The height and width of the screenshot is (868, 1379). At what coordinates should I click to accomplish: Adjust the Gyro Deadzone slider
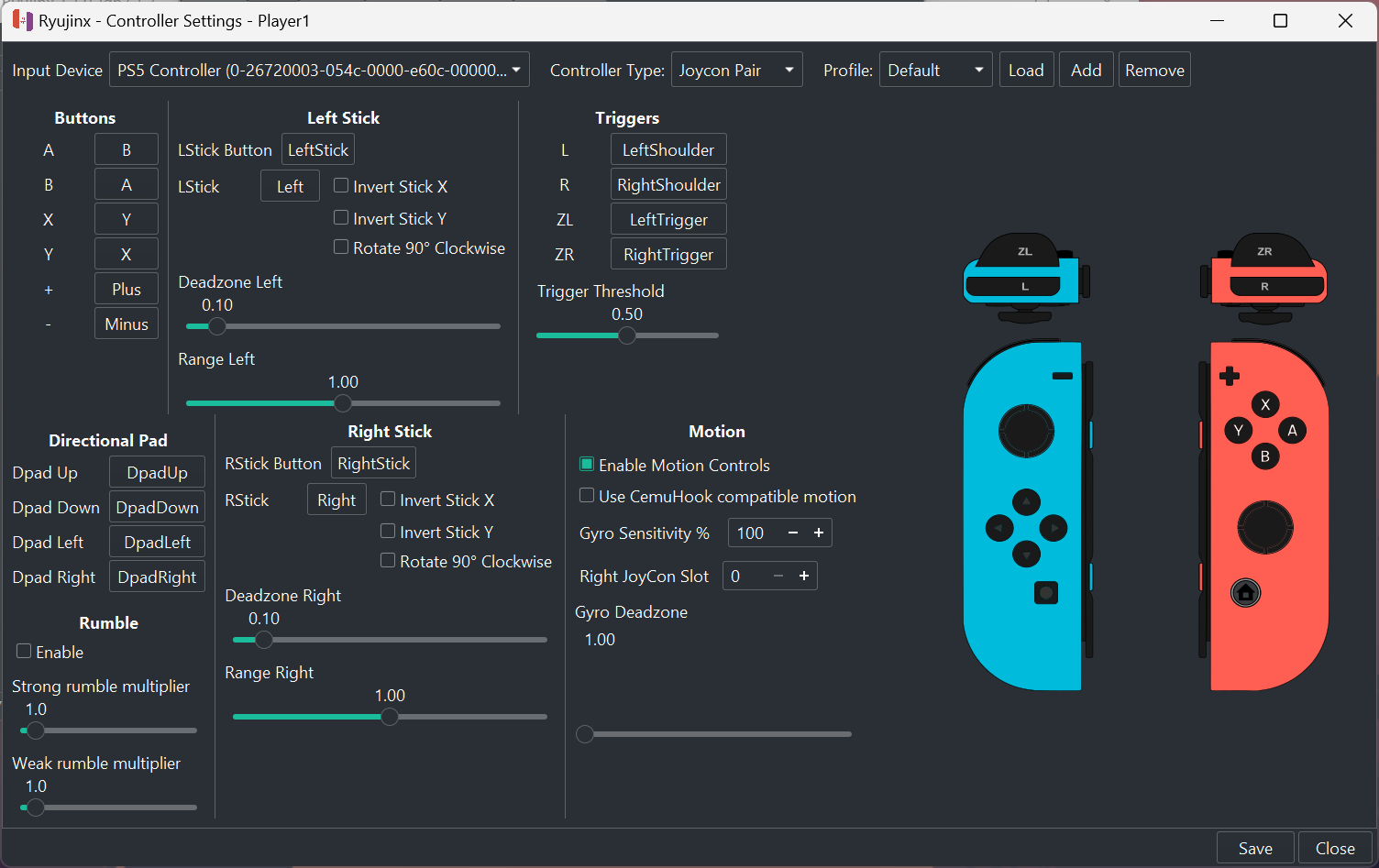pyautogui.click(x=713, y=734)
